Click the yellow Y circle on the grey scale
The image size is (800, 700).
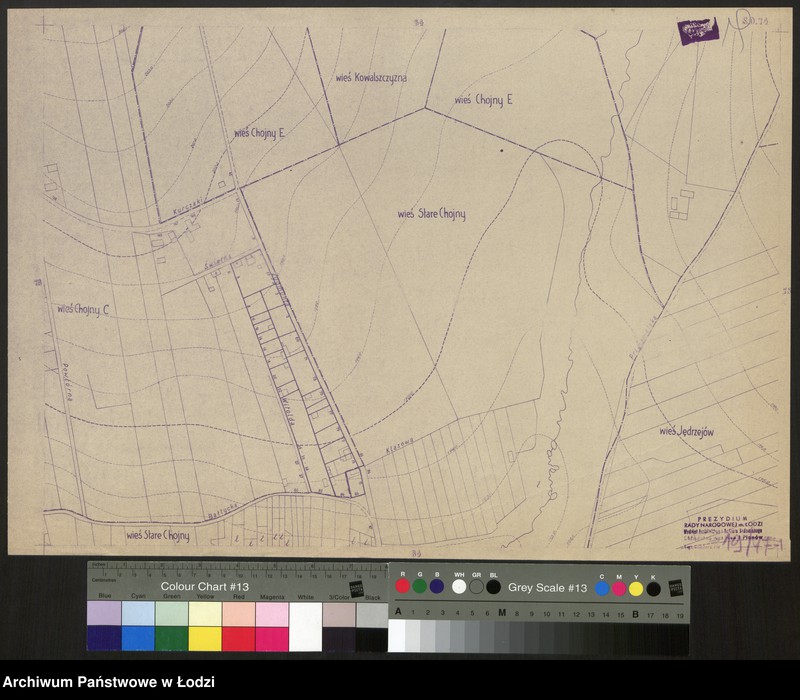(636, 588)
